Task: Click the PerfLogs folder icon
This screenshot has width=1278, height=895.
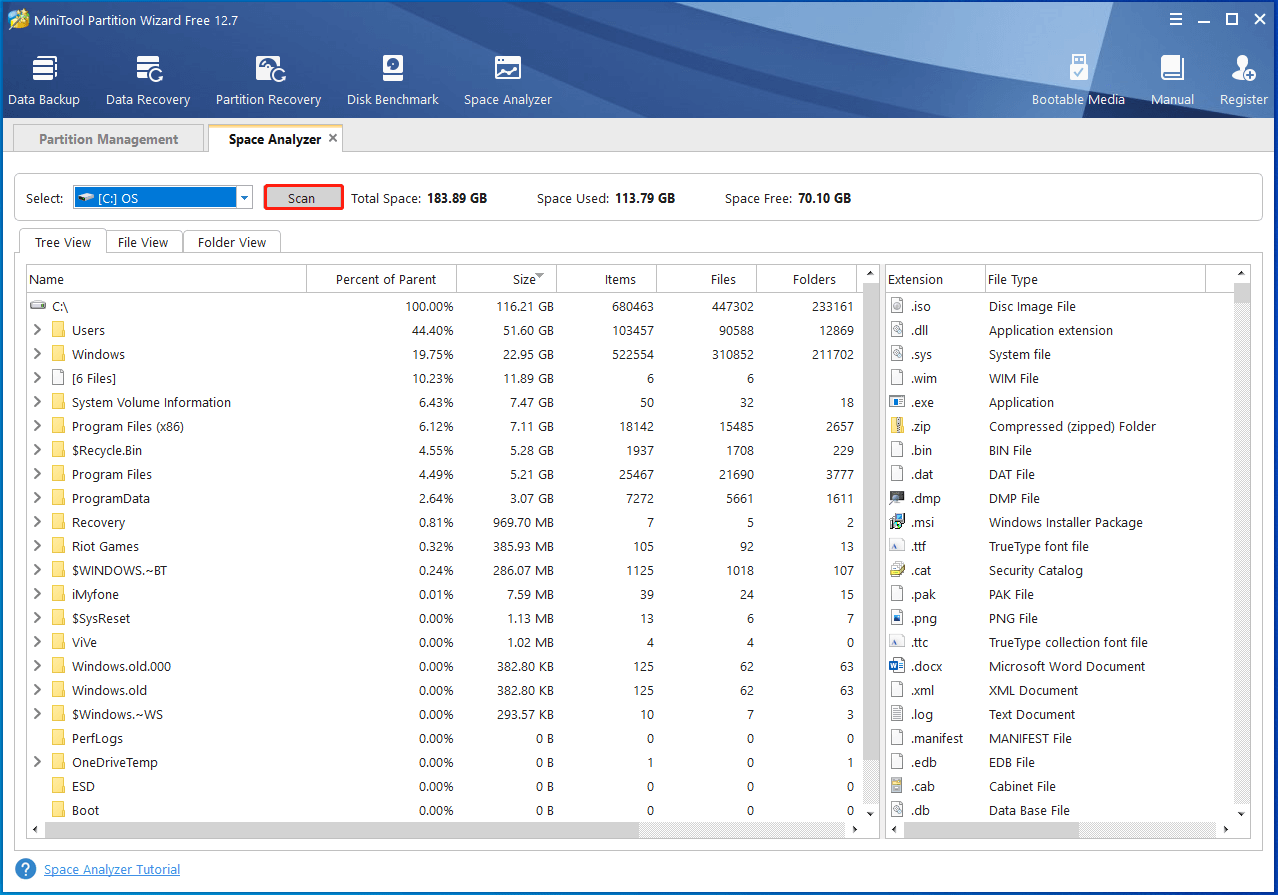Action: pos(58,738)
